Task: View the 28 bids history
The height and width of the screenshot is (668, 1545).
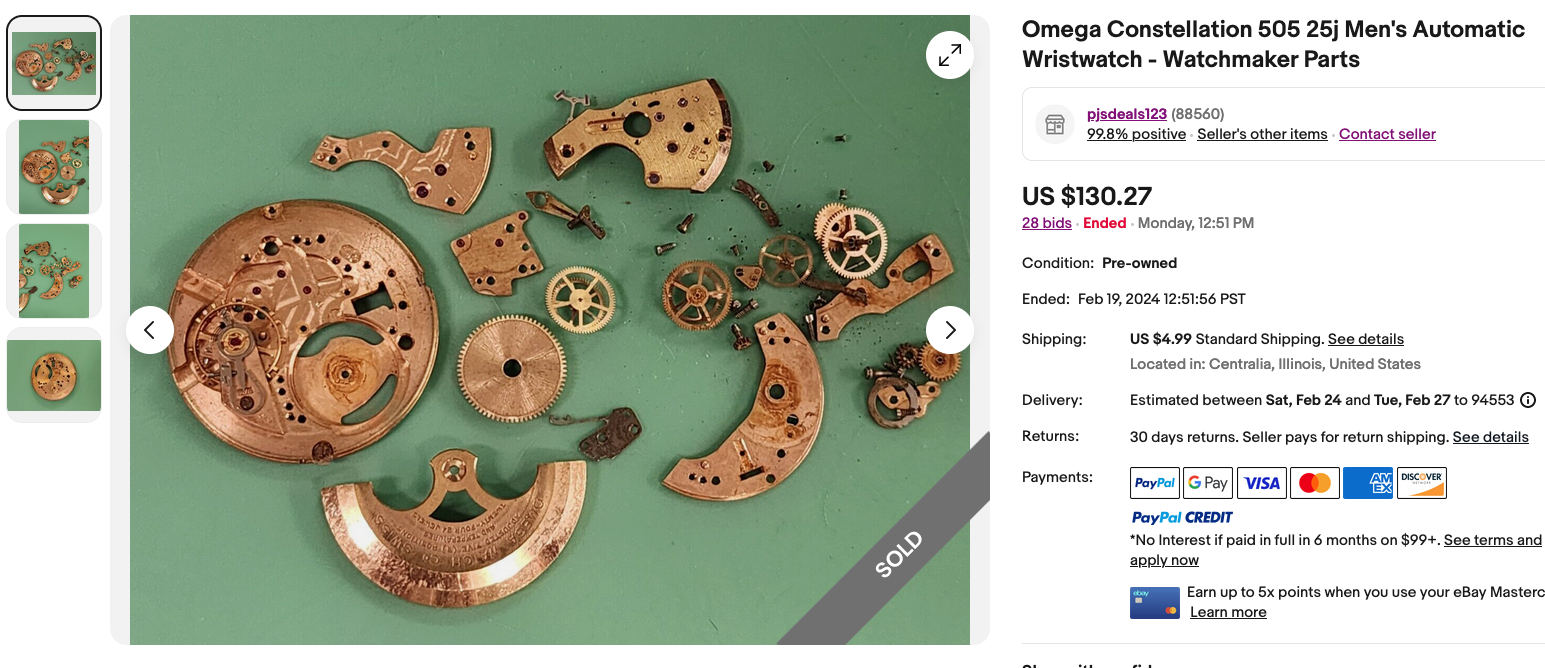Action: tap(1046, 223)
